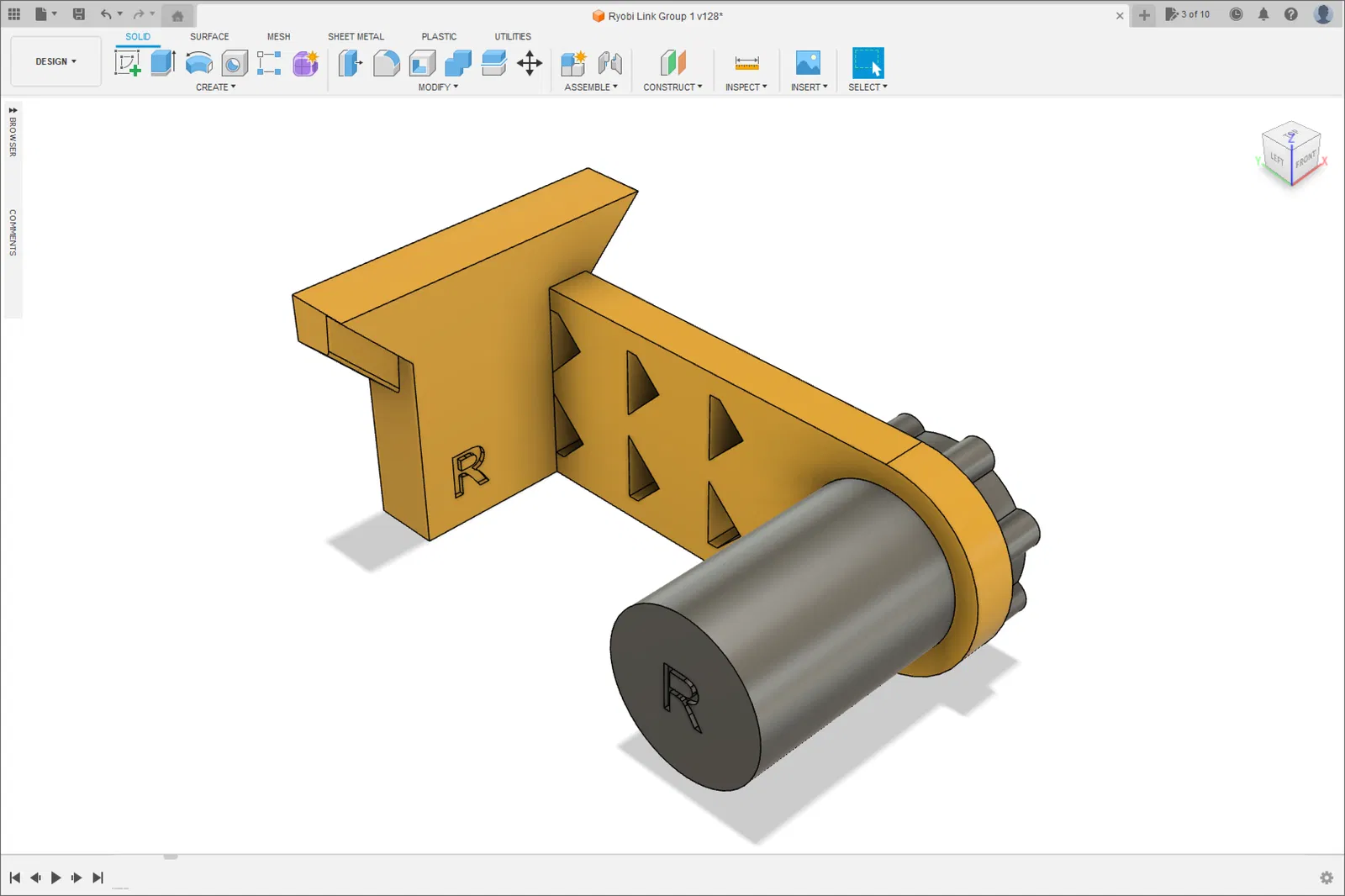Select the Move/Copy arrows tool
The height and width of the screenshot is (896, 1345).
(x=530, y=63)
